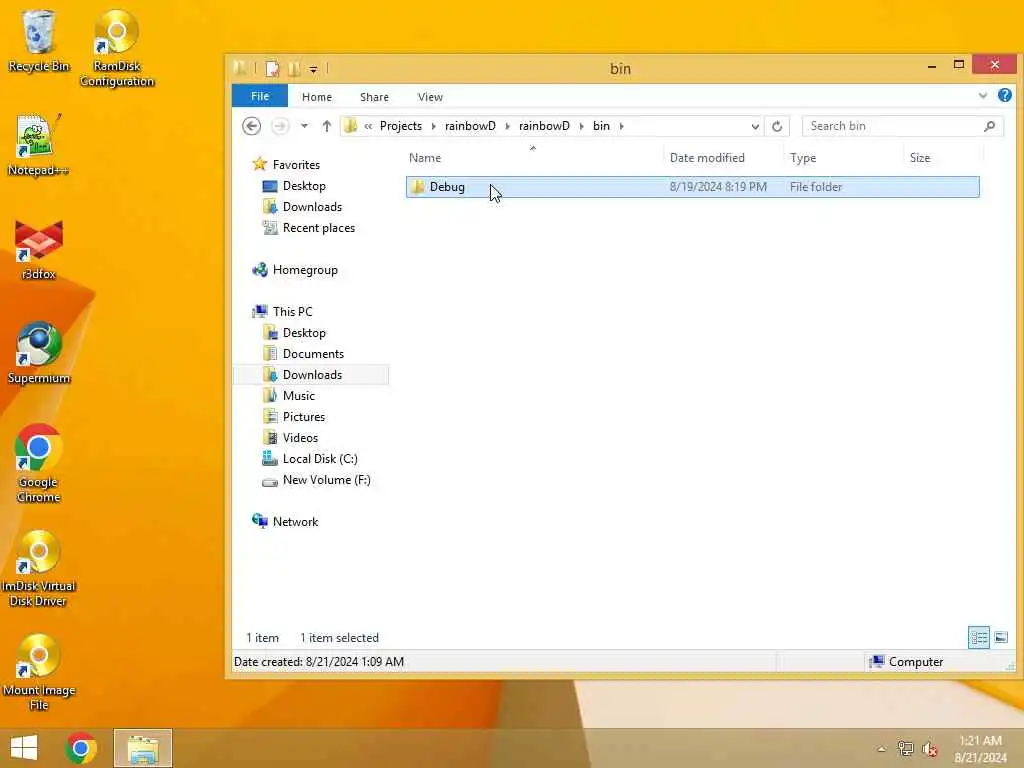Sort by the Type column header
1024x768 pixels.
tap(843, 157)
